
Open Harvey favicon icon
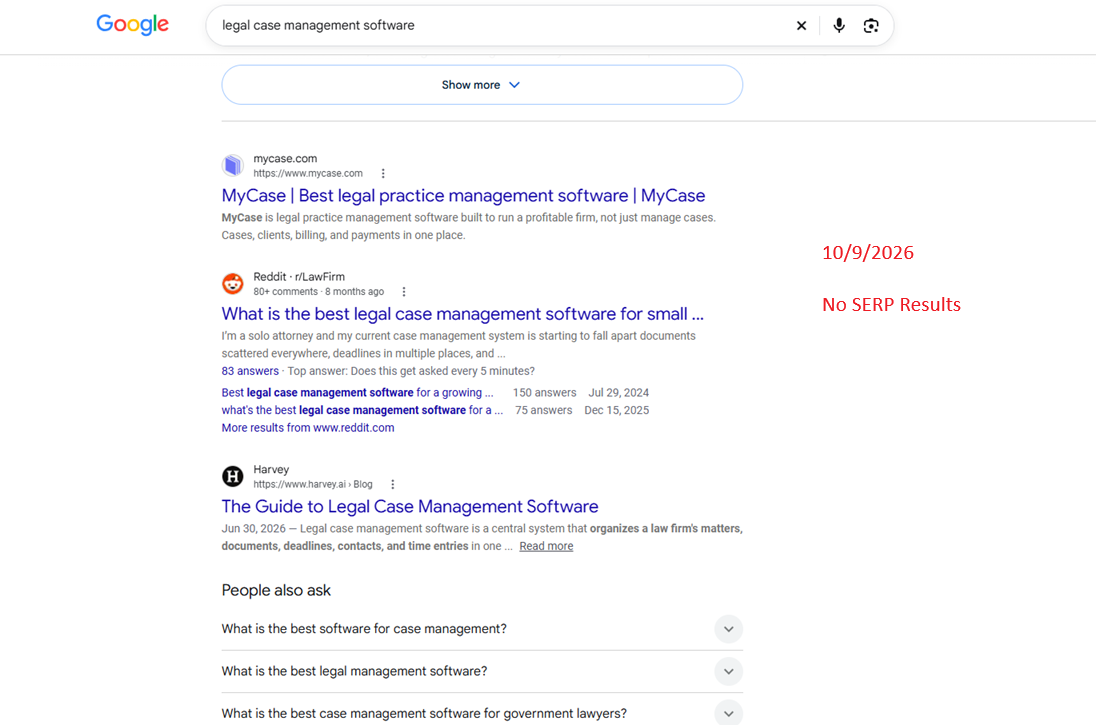[x=233, y=477]
